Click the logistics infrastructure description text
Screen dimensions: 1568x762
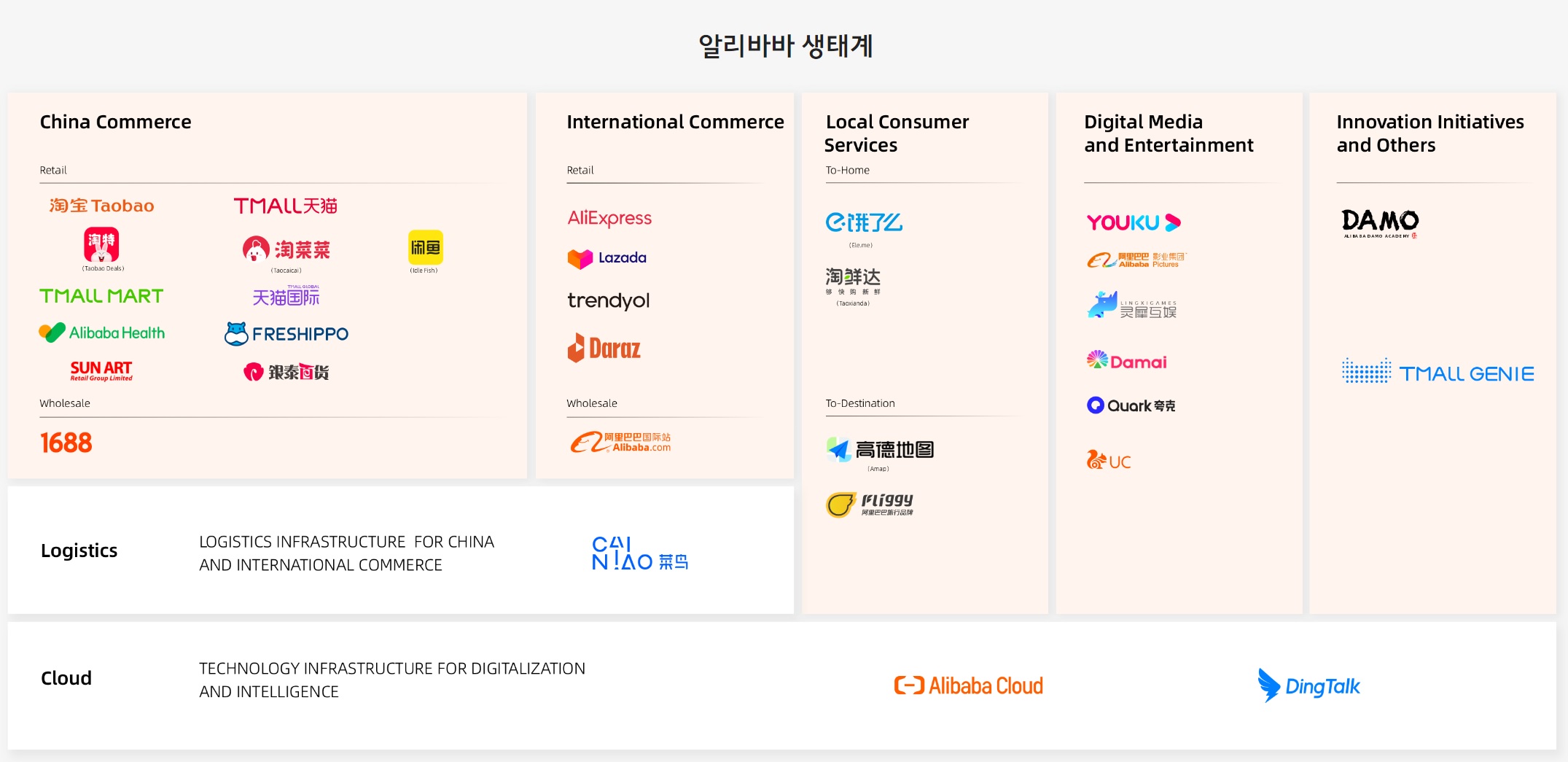coord(346,553)
